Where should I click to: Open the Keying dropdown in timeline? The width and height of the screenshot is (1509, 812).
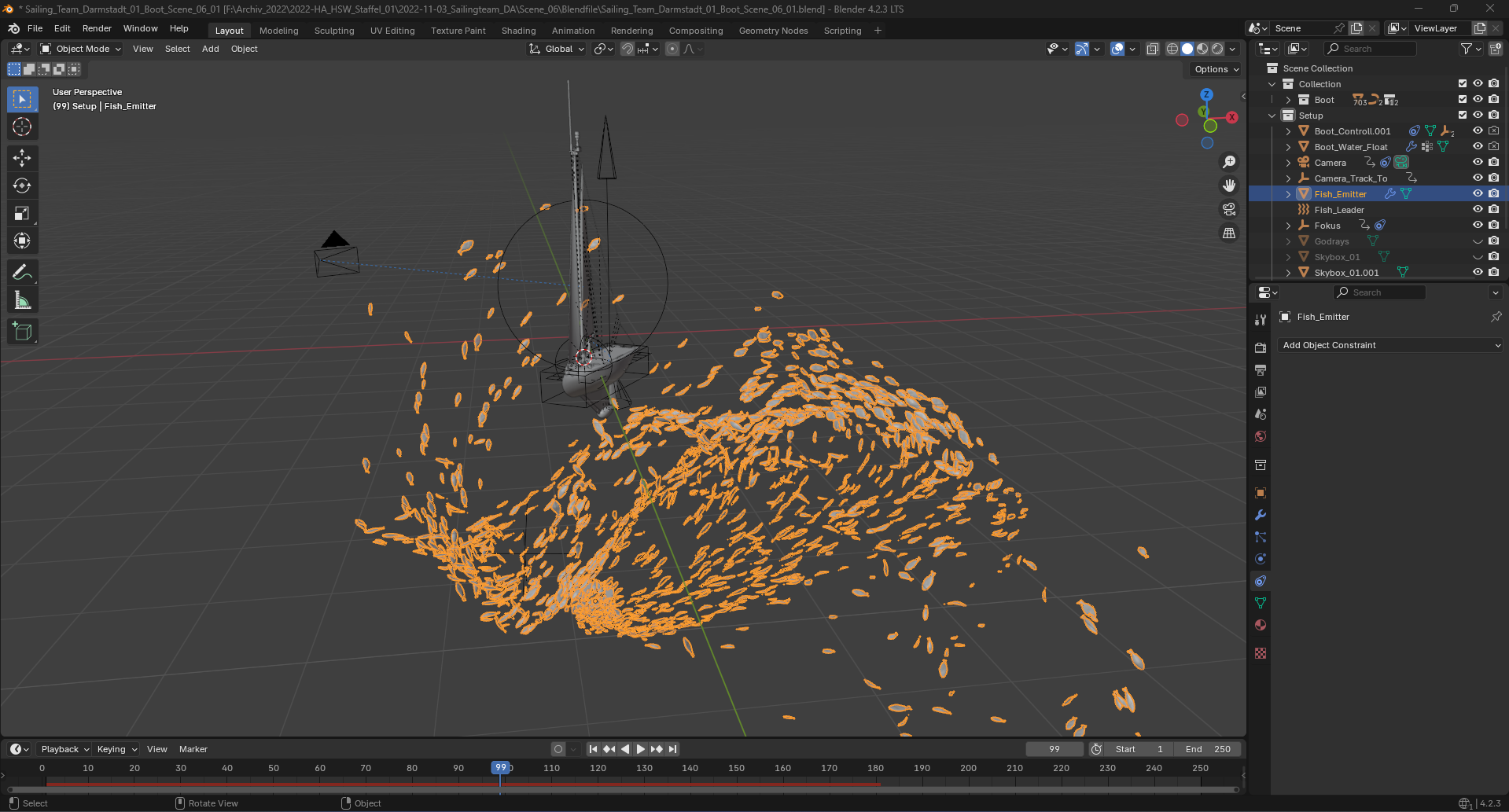pyautogui.click(x=116, y=749)
